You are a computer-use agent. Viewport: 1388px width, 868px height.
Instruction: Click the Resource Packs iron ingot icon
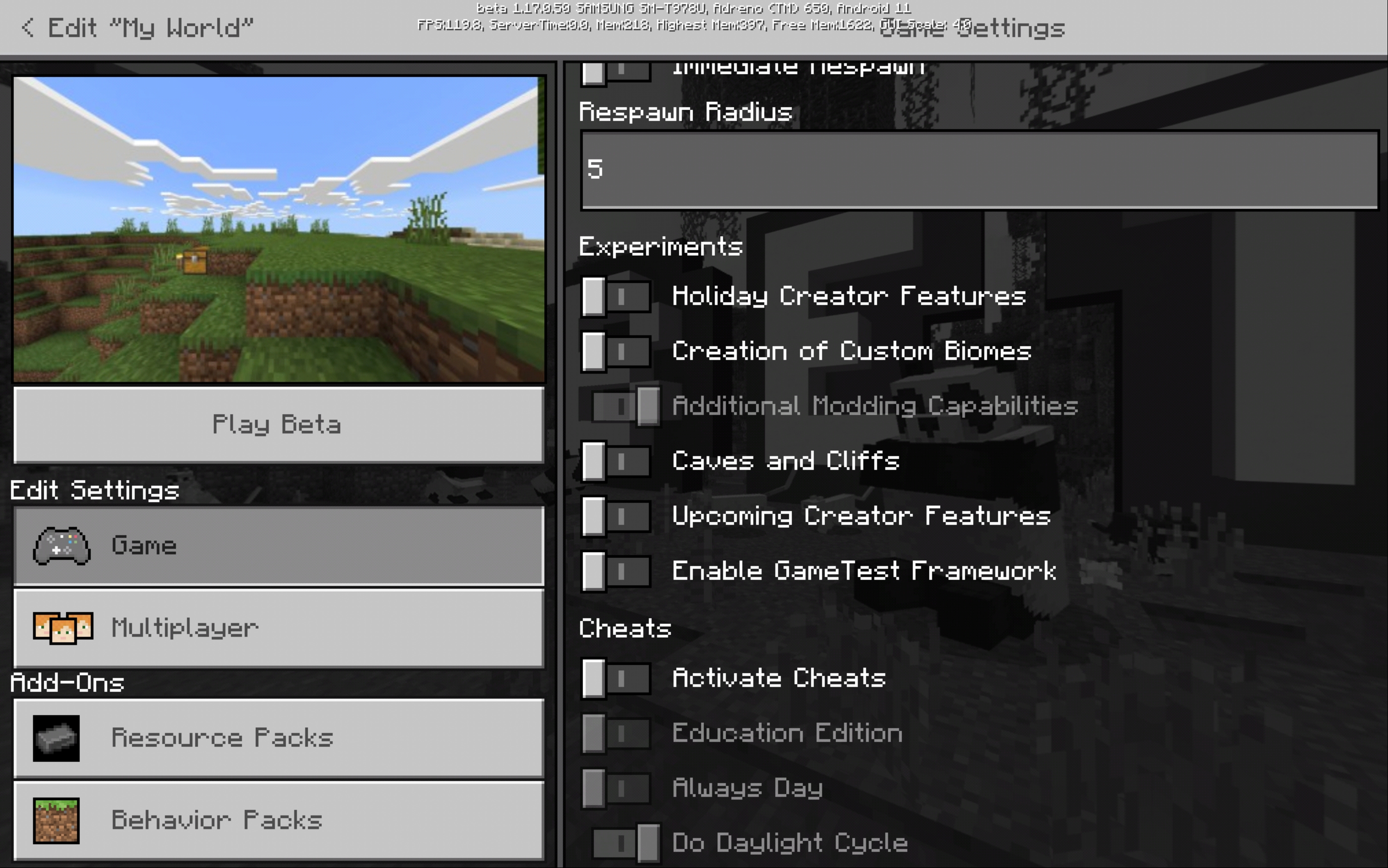[x=57, y=738]
